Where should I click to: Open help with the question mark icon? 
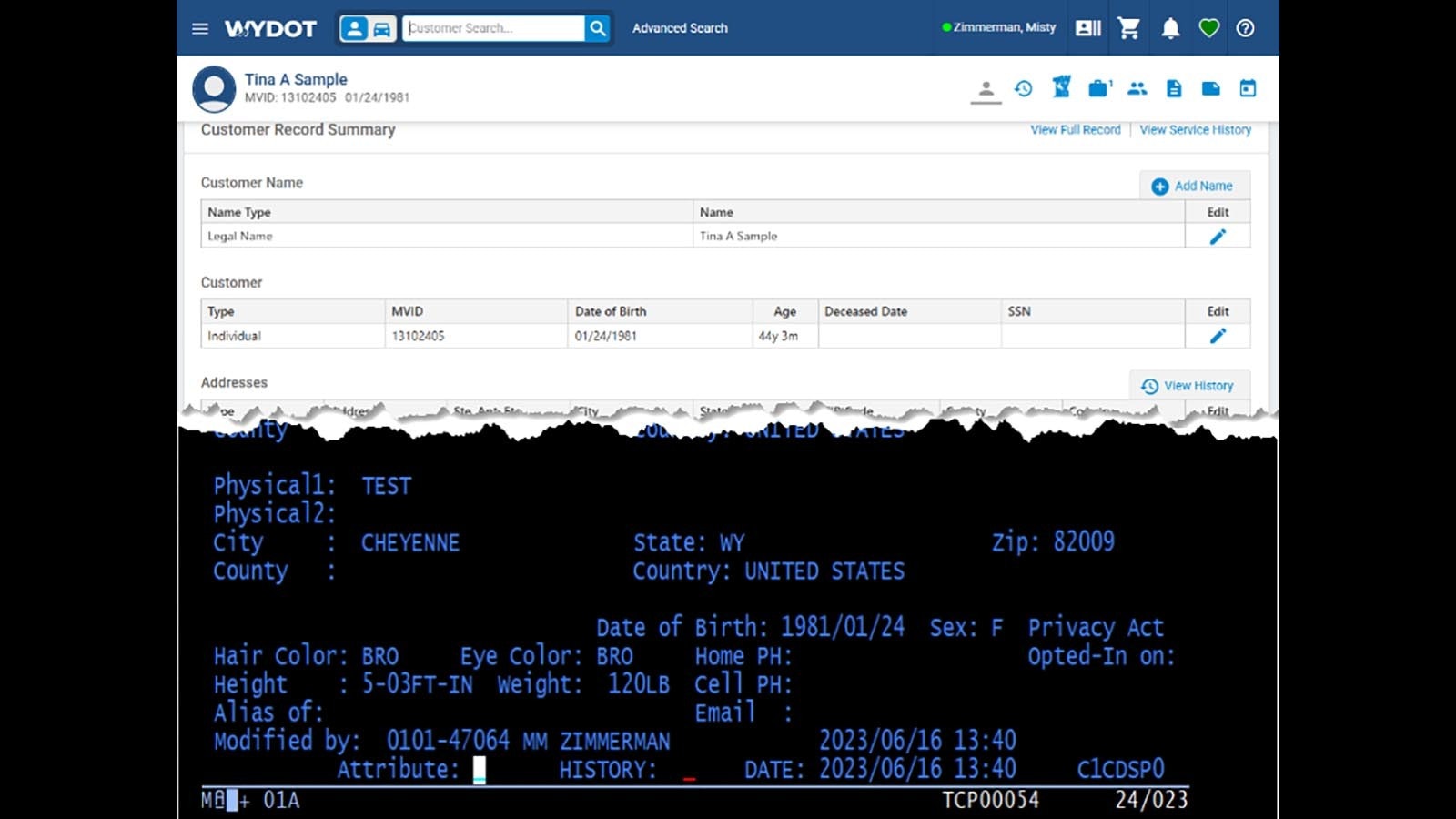tap(1245, 28)
